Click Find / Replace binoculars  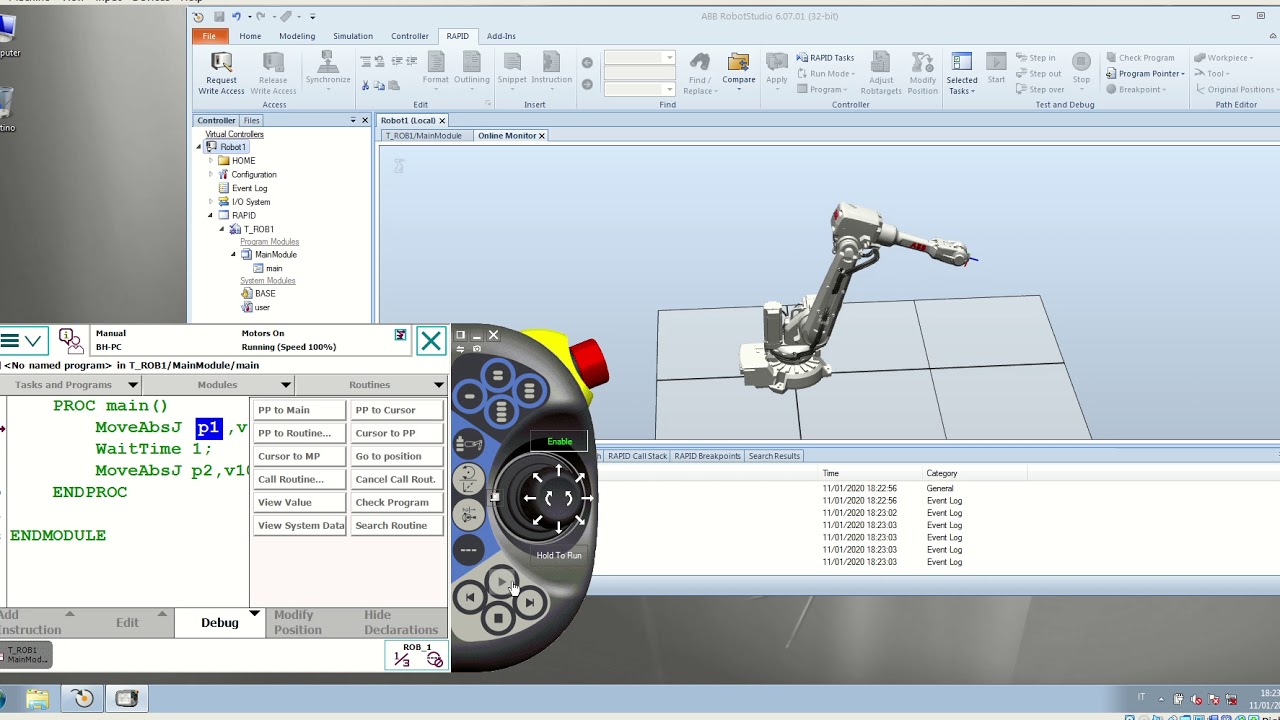(x=700, y=73)
